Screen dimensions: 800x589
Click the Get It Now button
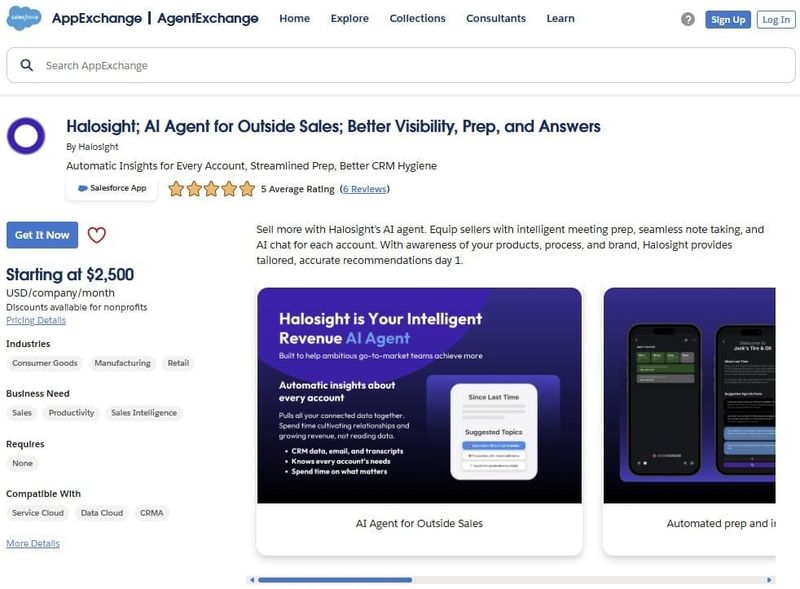pos(42,235)
